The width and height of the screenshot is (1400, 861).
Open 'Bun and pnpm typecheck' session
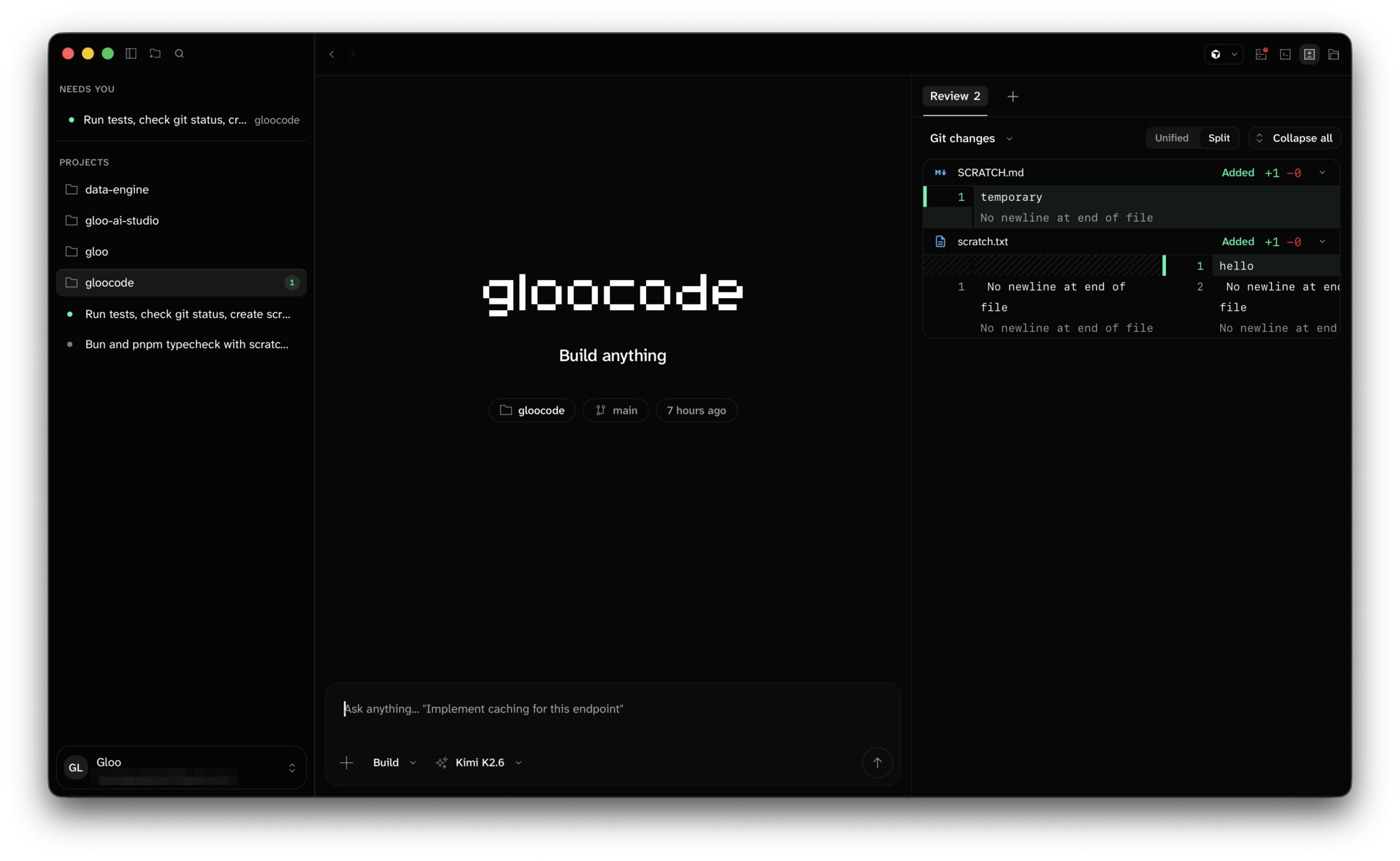tap(181, 344)
